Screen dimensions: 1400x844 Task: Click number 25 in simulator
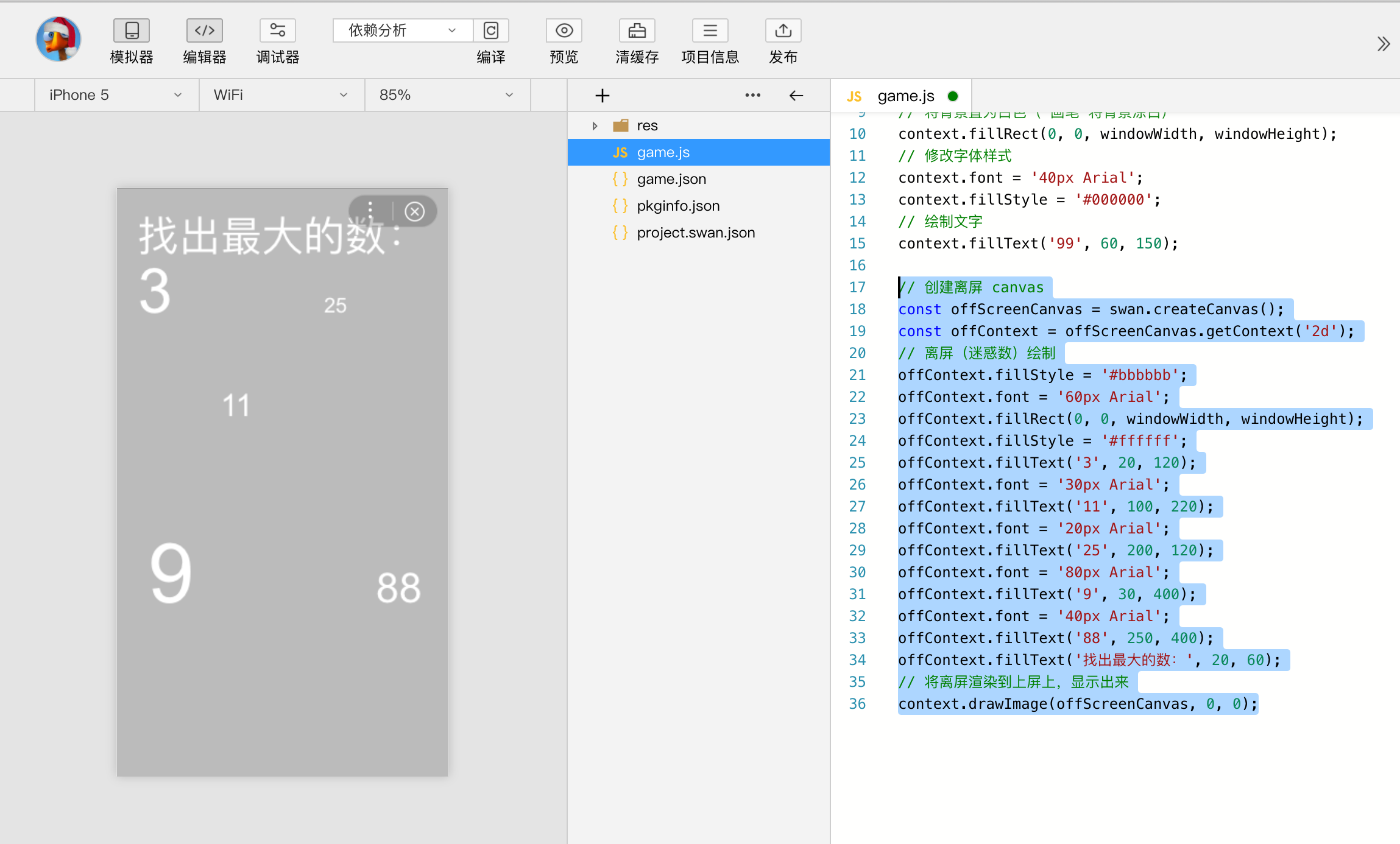coord(335,305)
